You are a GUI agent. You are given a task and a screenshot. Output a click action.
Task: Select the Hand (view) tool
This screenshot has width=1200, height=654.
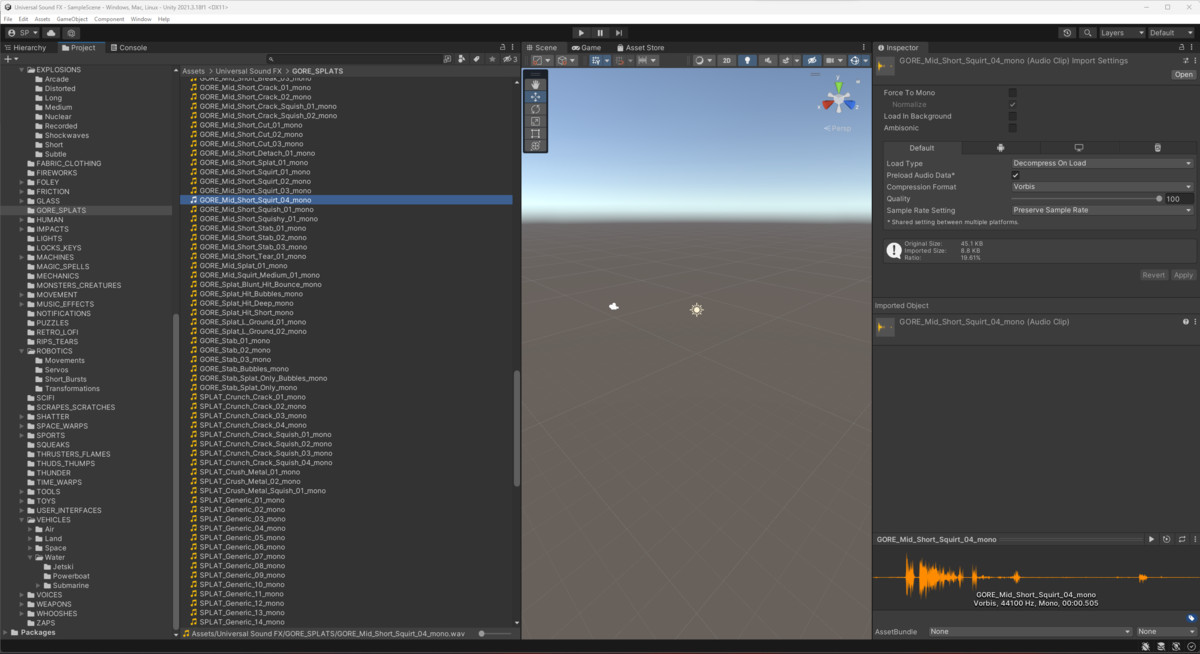click(x=535, y=85)
